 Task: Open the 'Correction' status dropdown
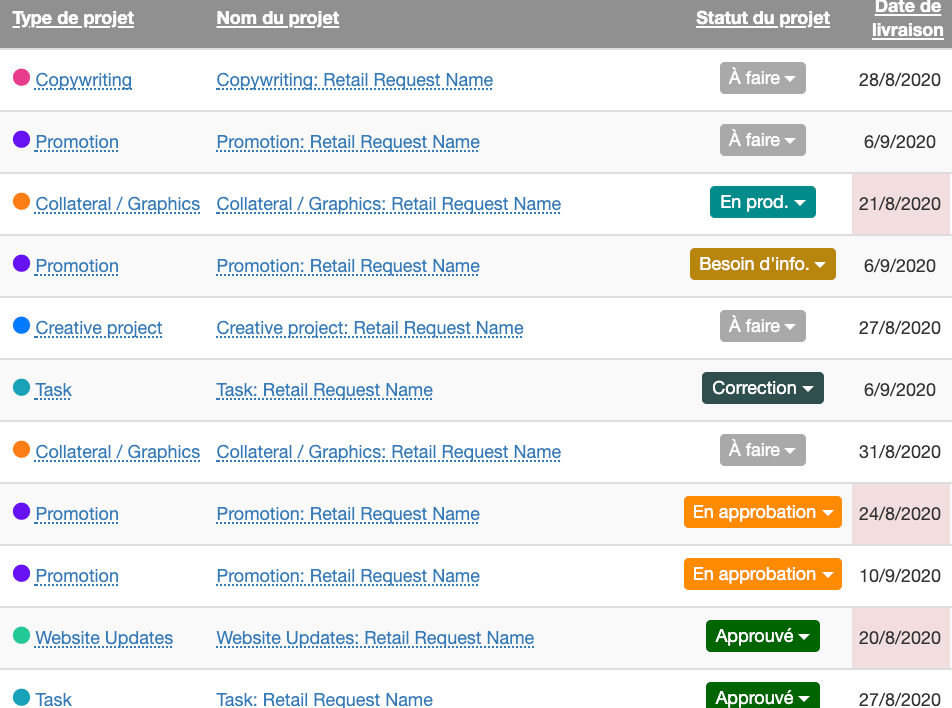[762, 388]
